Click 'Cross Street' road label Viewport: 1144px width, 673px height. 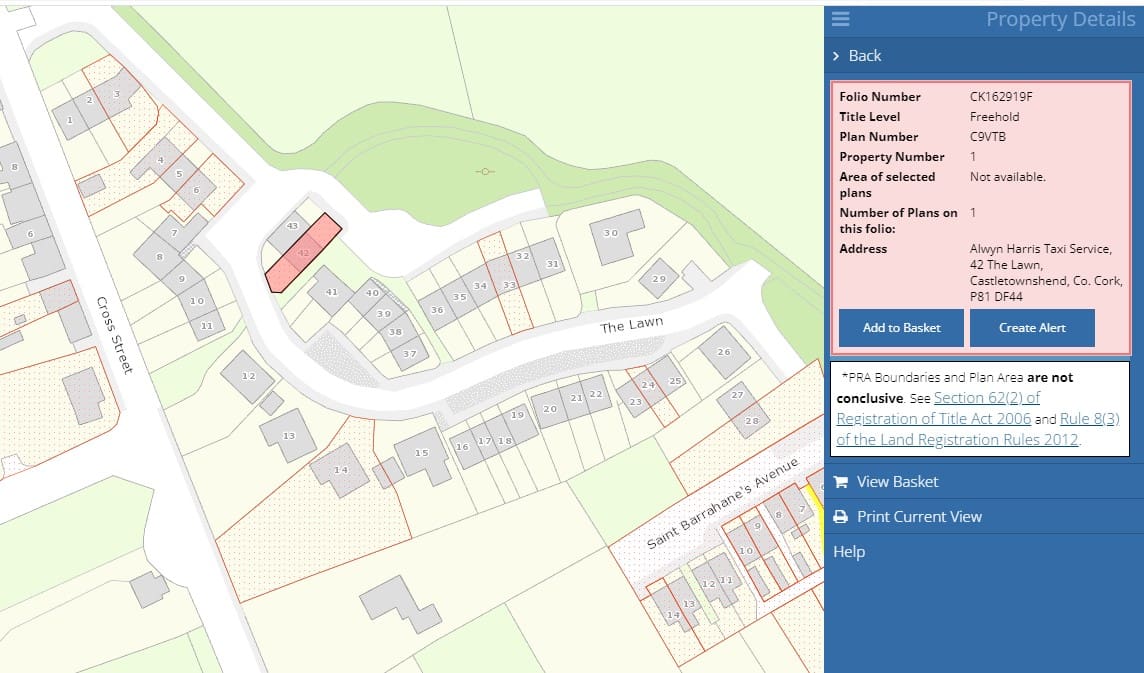point(115,335)
